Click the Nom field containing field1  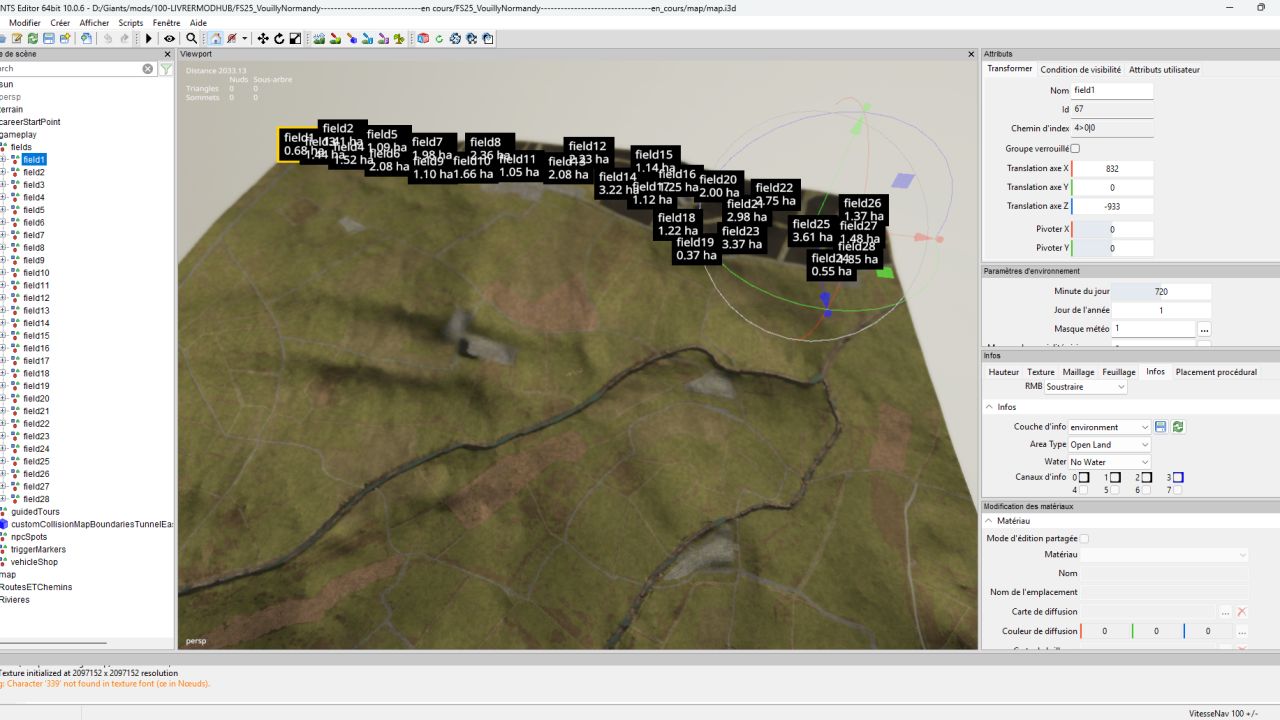click(x=1112, y=90)
